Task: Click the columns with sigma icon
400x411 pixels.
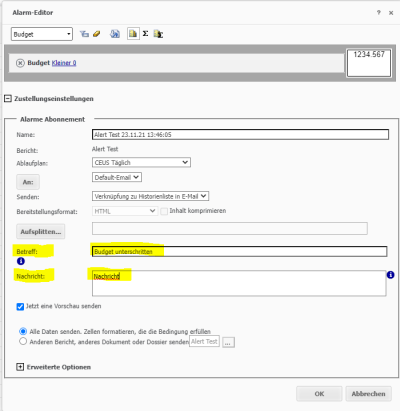Action: click(x=158, y=34)
